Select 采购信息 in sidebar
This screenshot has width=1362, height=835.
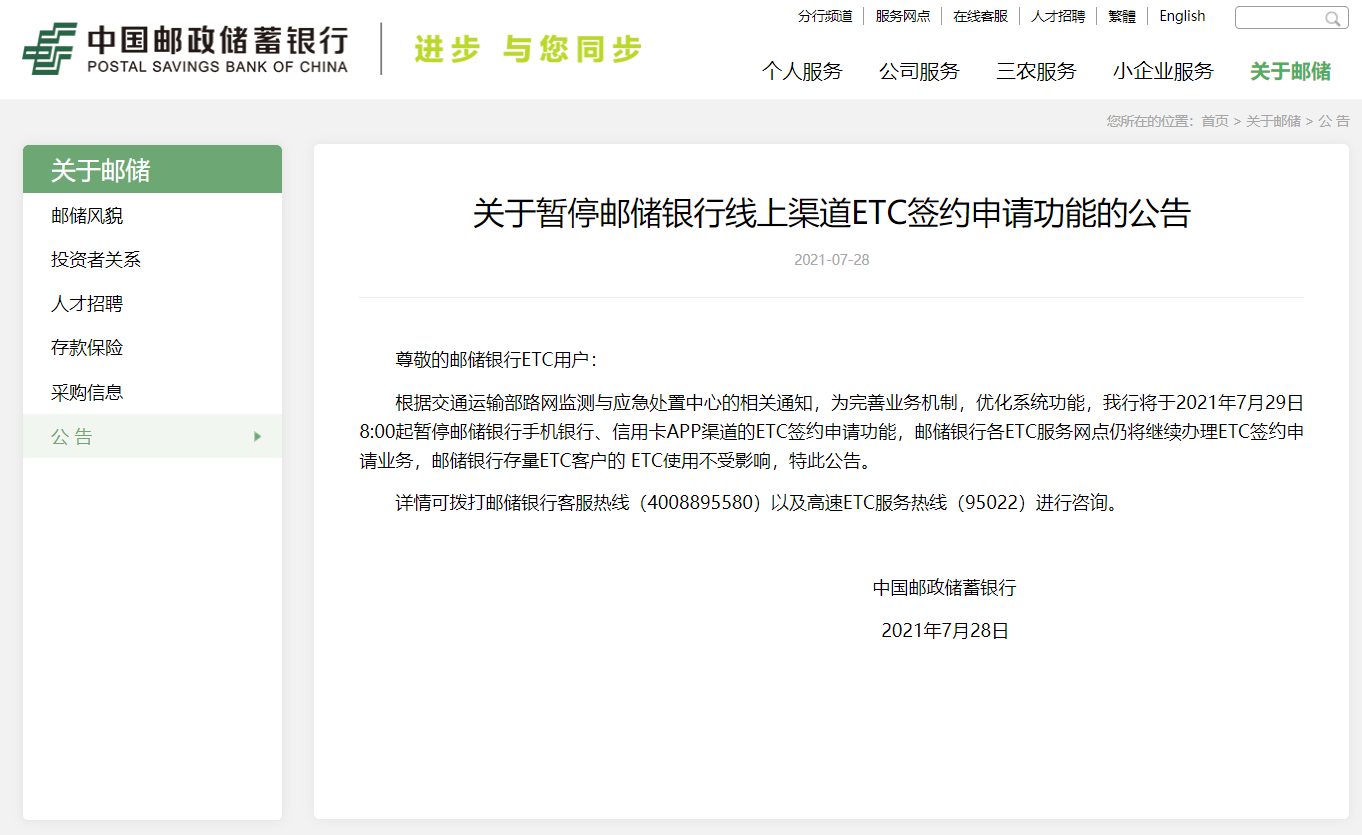tap(152, 392)
